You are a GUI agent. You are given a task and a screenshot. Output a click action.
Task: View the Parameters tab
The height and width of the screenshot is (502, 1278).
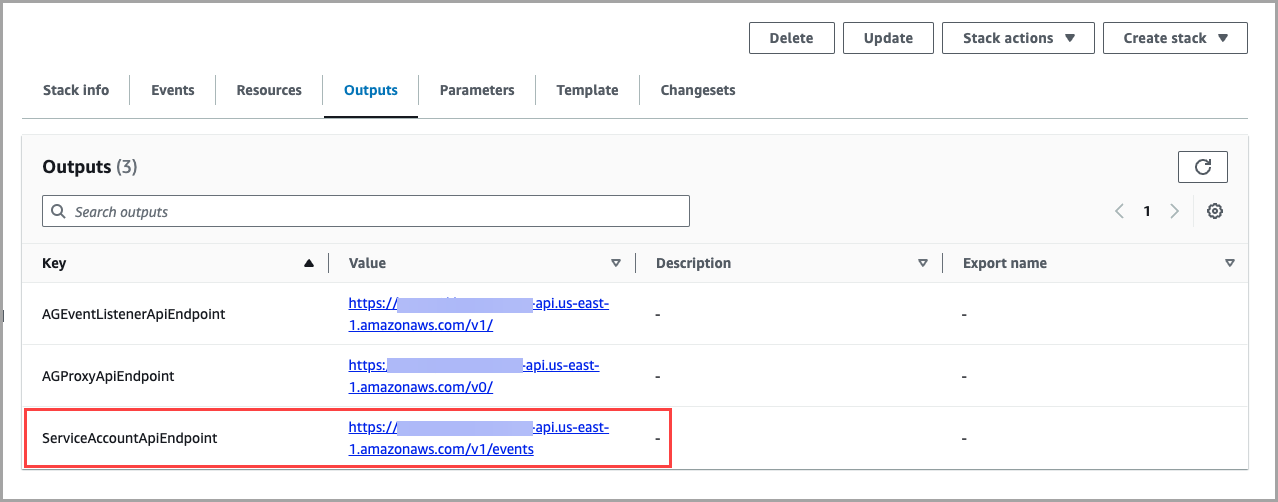click(477, 90)
